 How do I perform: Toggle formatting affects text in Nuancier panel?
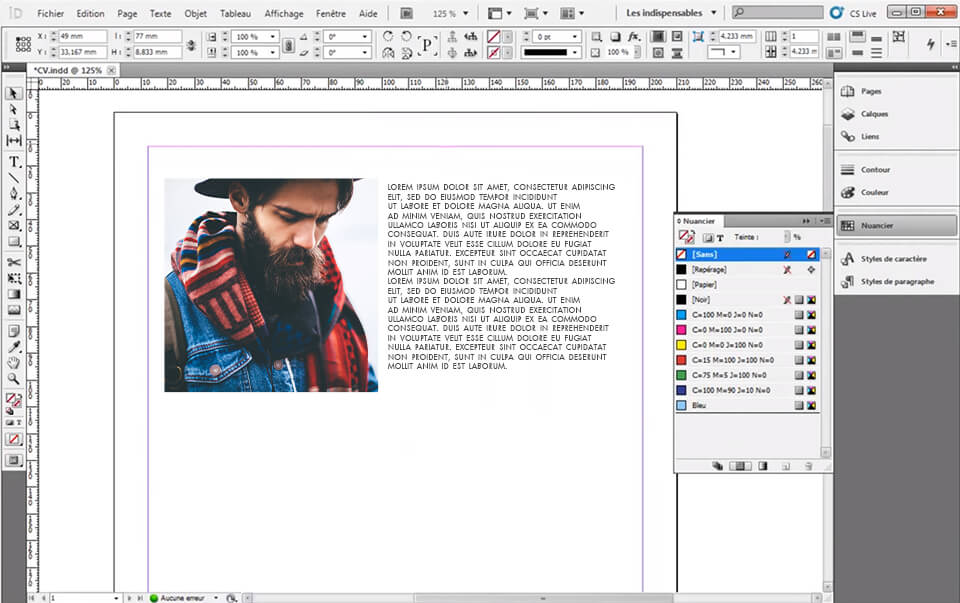point(720,237)
